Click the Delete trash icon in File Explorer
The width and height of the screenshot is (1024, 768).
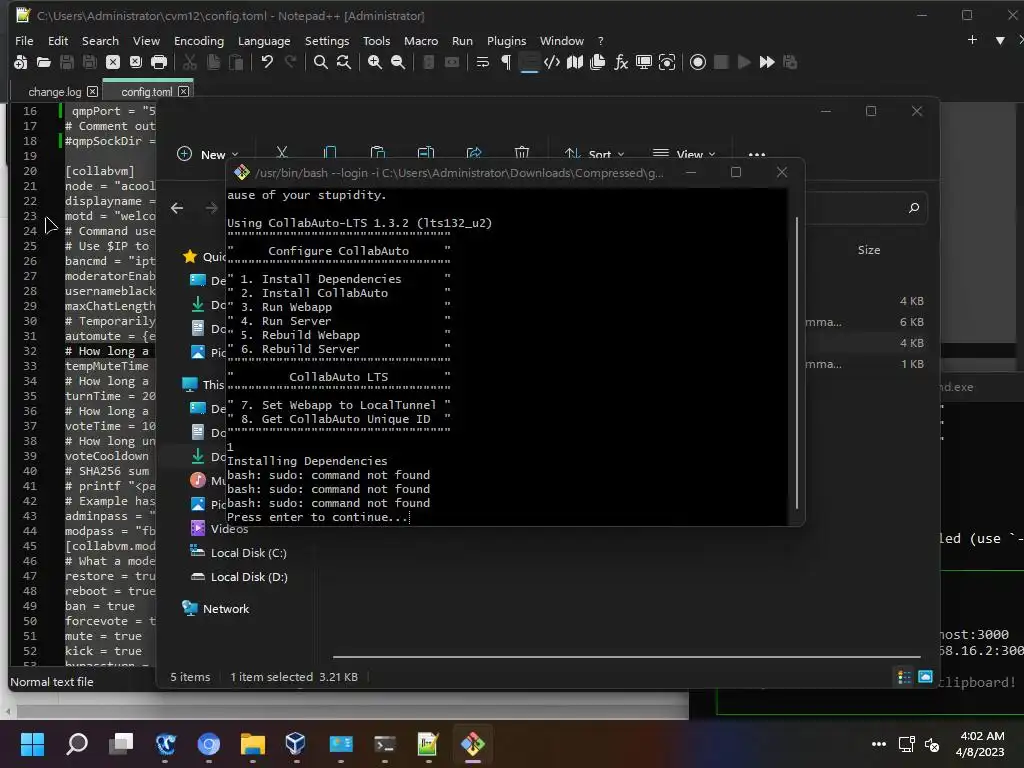(x=522, y=153)
